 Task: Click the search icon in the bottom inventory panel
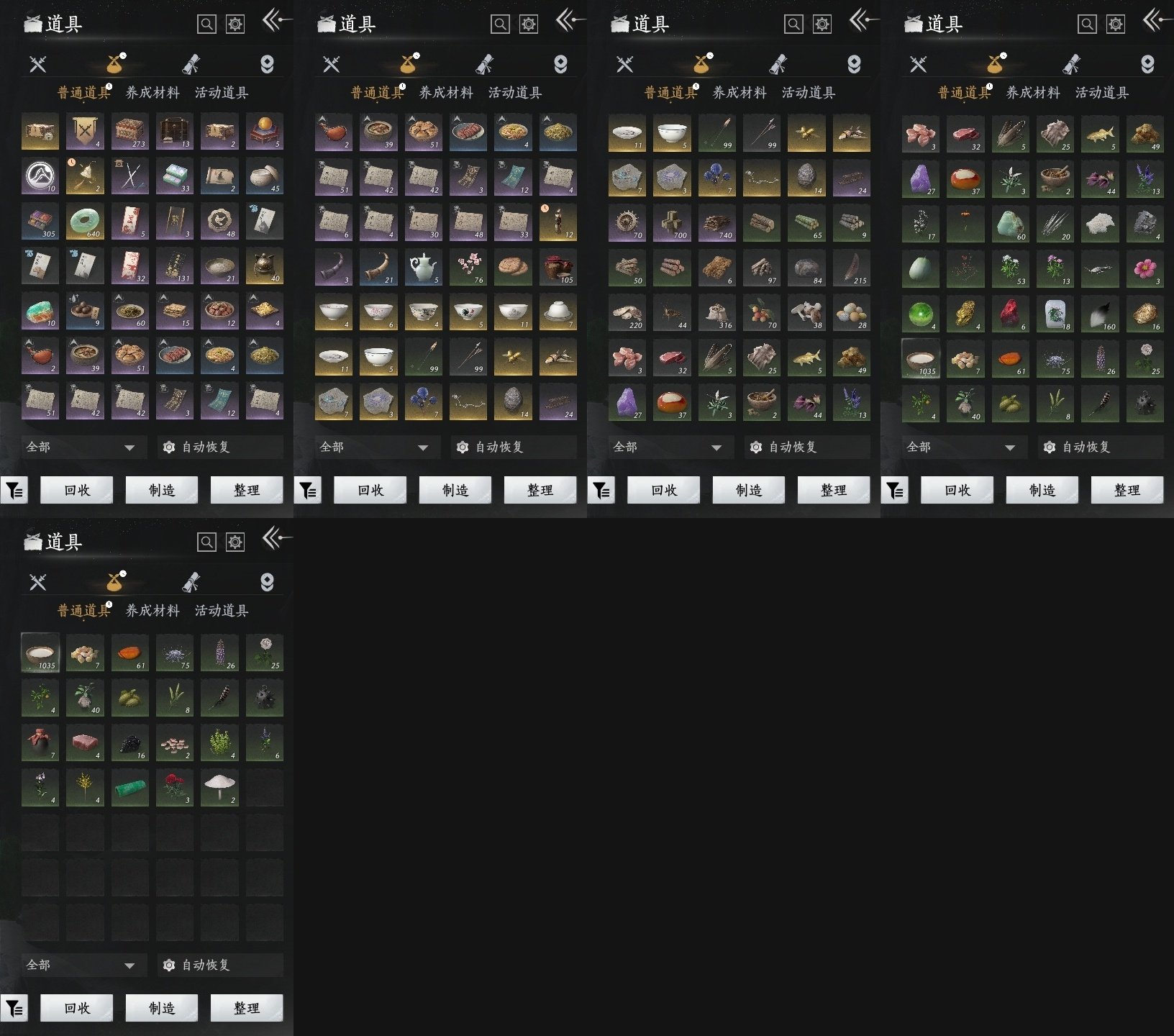click(206, 542)
